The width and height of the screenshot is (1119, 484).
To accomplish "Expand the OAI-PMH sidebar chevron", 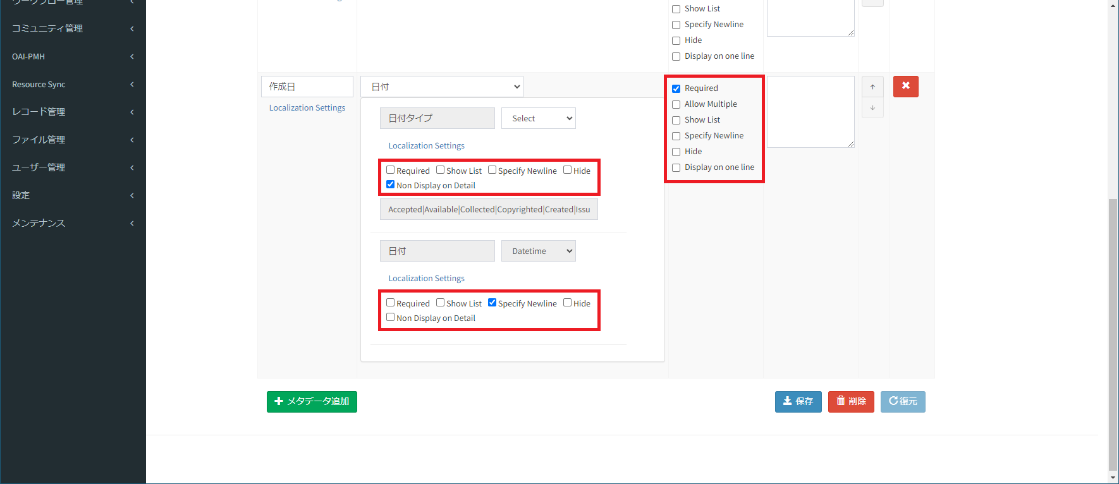I will (x=132, y=56).
